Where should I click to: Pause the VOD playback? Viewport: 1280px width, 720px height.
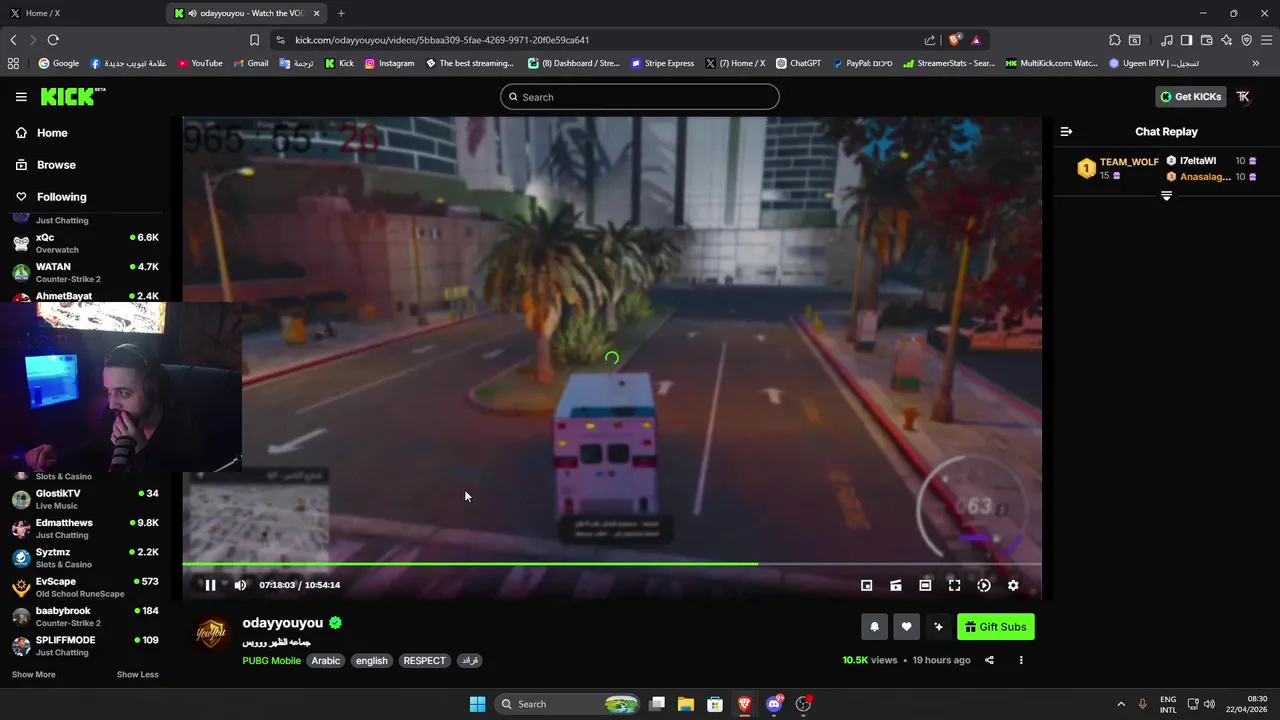click(x=210, y=585)
